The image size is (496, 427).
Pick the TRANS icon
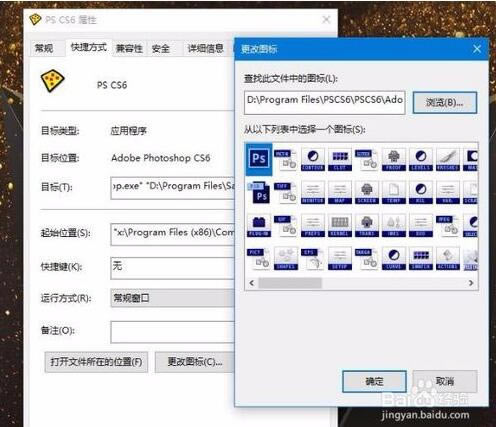pos(367,226)
